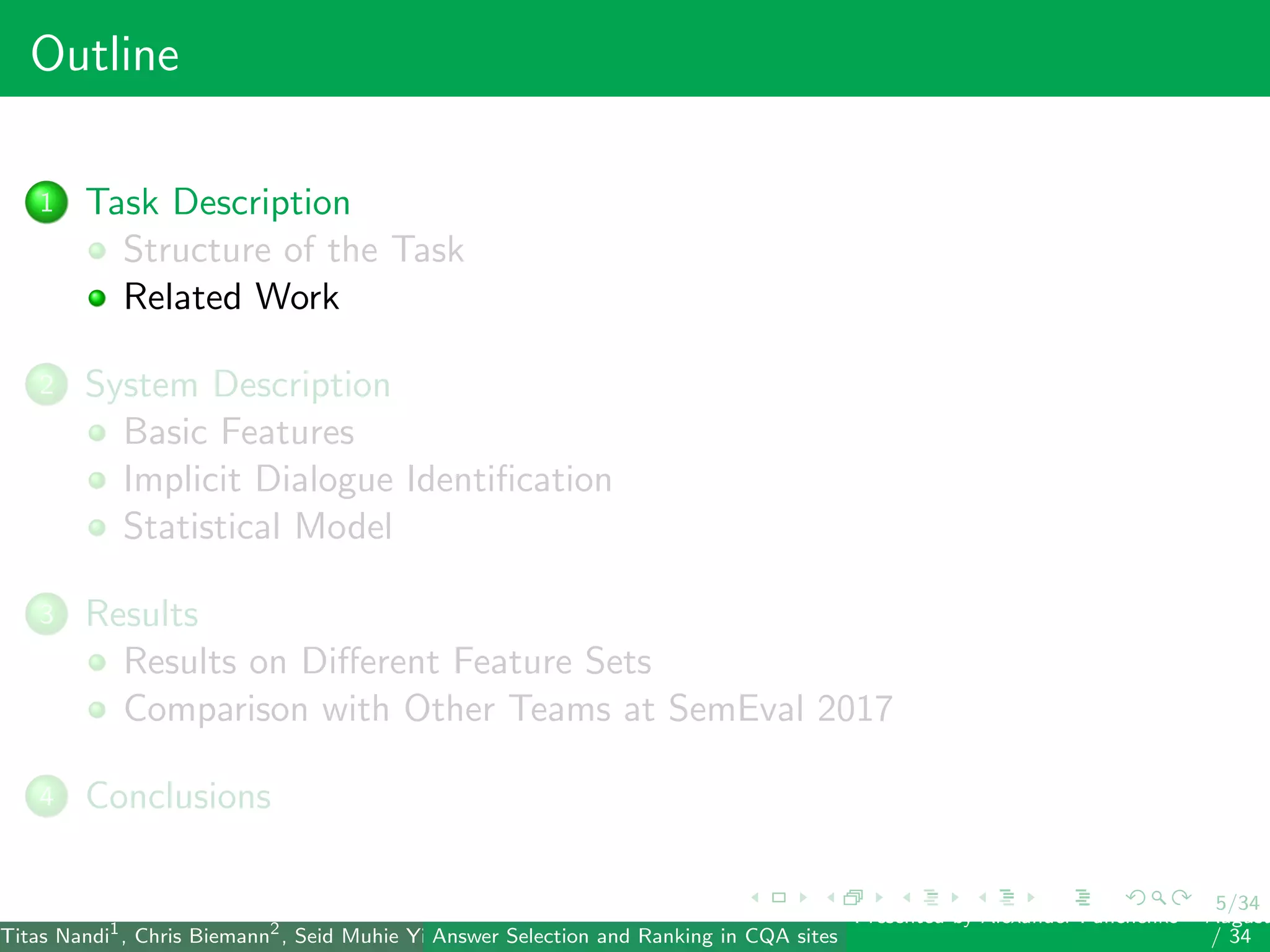
Task: Go to previous slide arrow
Action: [x=755, y=897]
